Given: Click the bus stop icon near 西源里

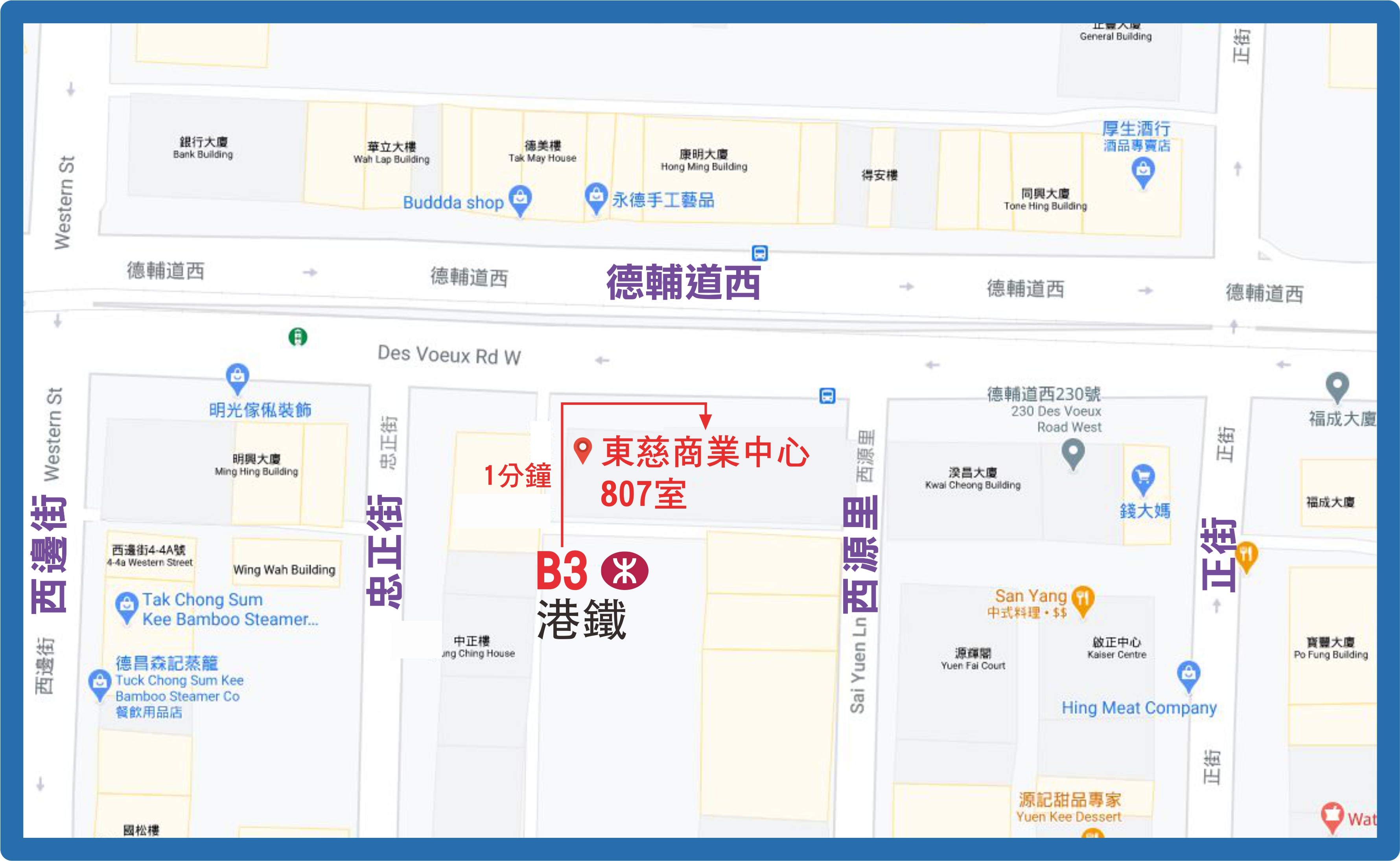Looking at the screenshot, I should coord(827,395).
